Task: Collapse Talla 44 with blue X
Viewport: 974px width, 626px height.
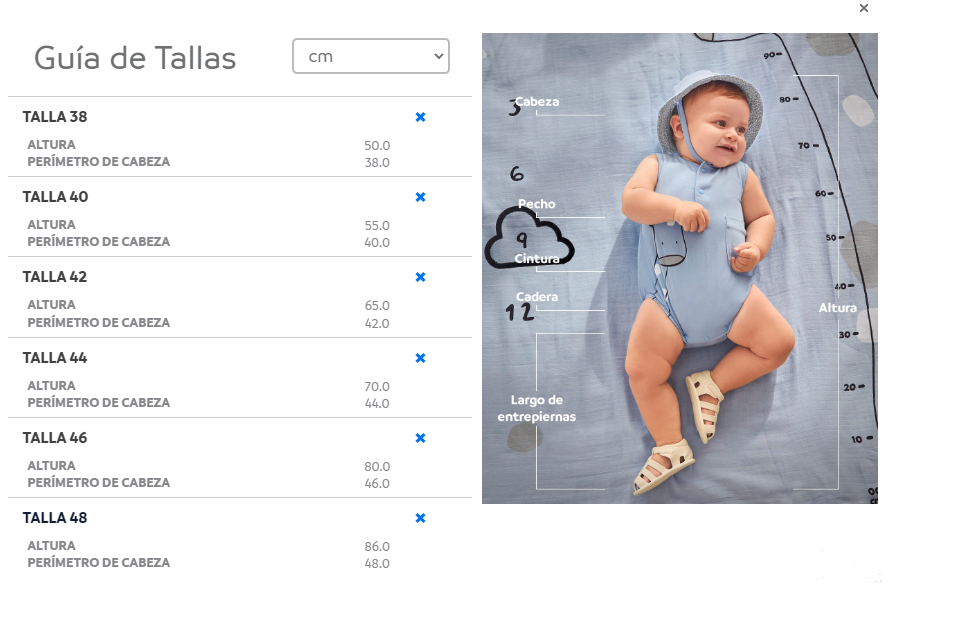Action: (421, 358)
